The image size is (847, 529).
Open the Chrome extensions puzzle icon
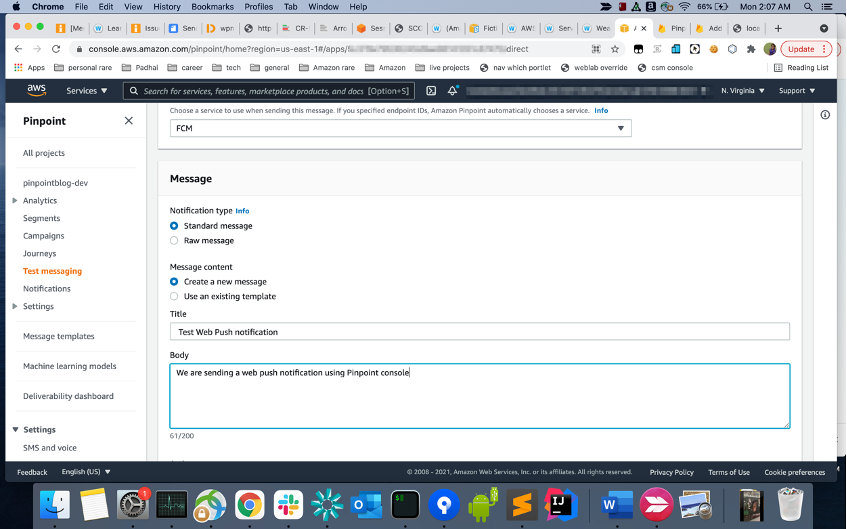point(751,49)
